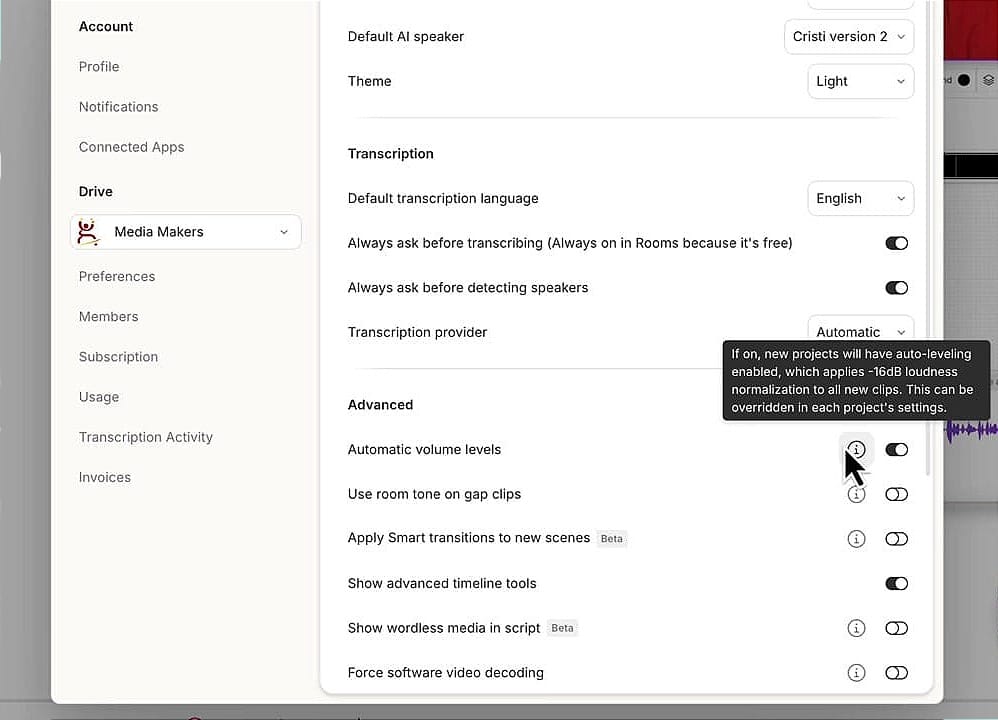Switch to the Members section in sidebar

click(x=108, y=316)
